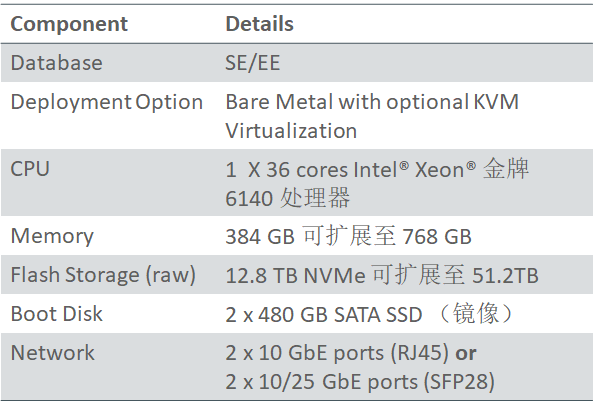Click the 6140 处理器 text

pos(287,198)
